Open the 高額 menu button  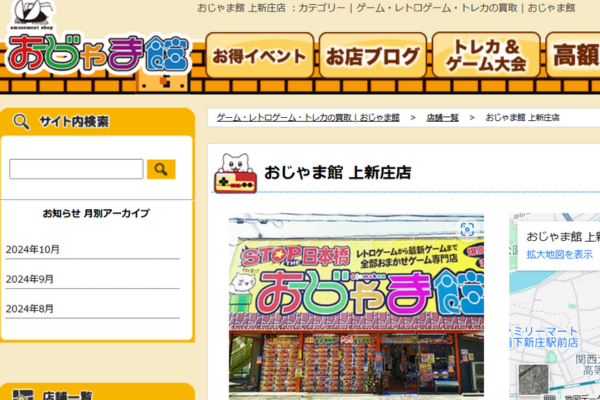(573, 56)
